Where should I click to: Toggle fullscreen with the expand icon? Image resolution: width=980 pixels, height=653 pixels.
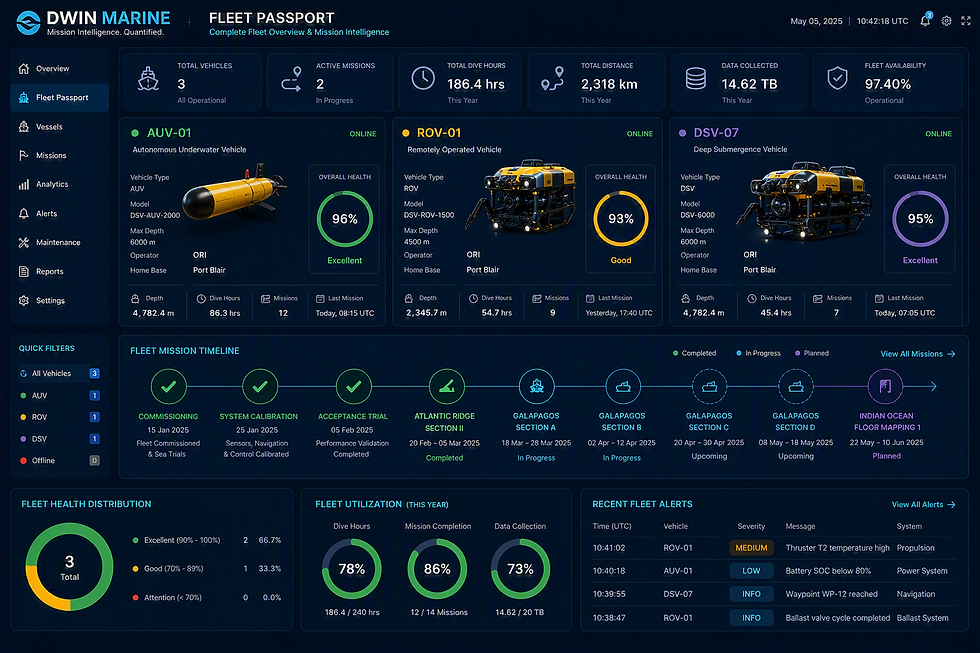pyautogui.click(x=966, y=21)
